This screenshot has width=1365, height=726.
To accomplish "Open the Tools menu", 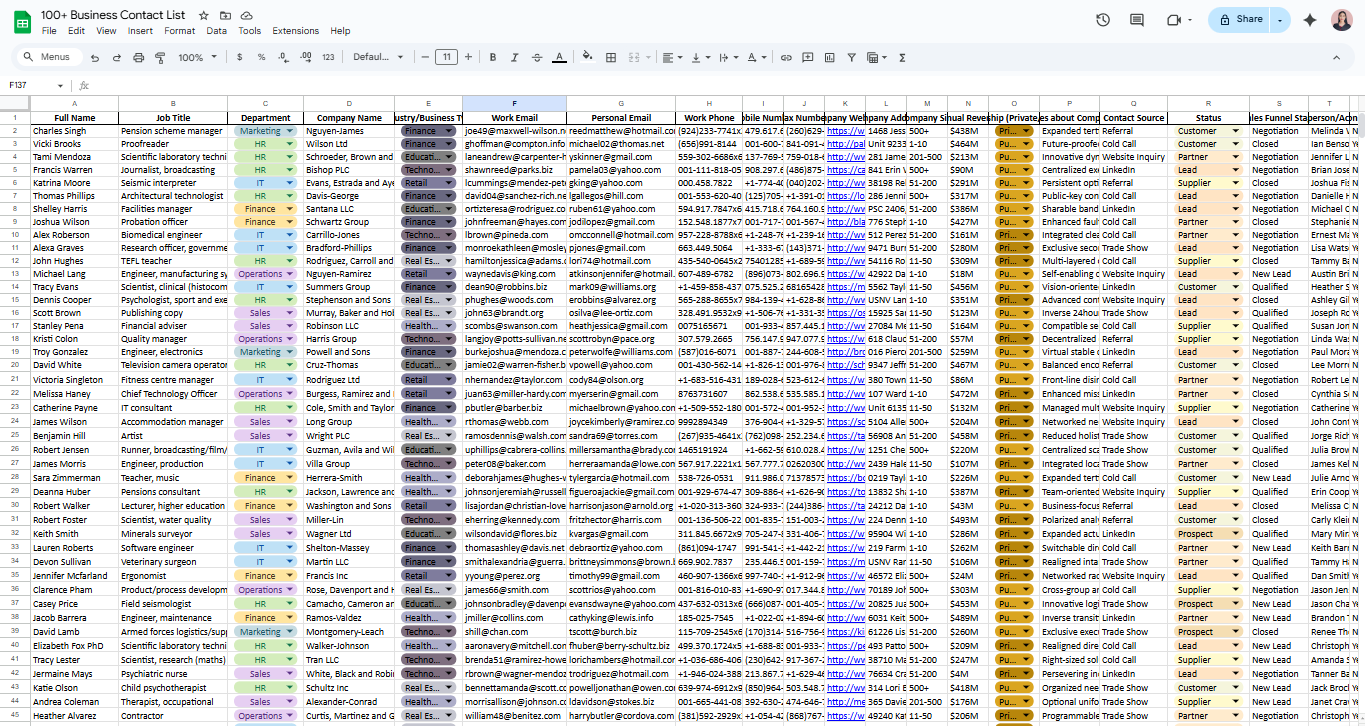I will click(x=250, y=31).
